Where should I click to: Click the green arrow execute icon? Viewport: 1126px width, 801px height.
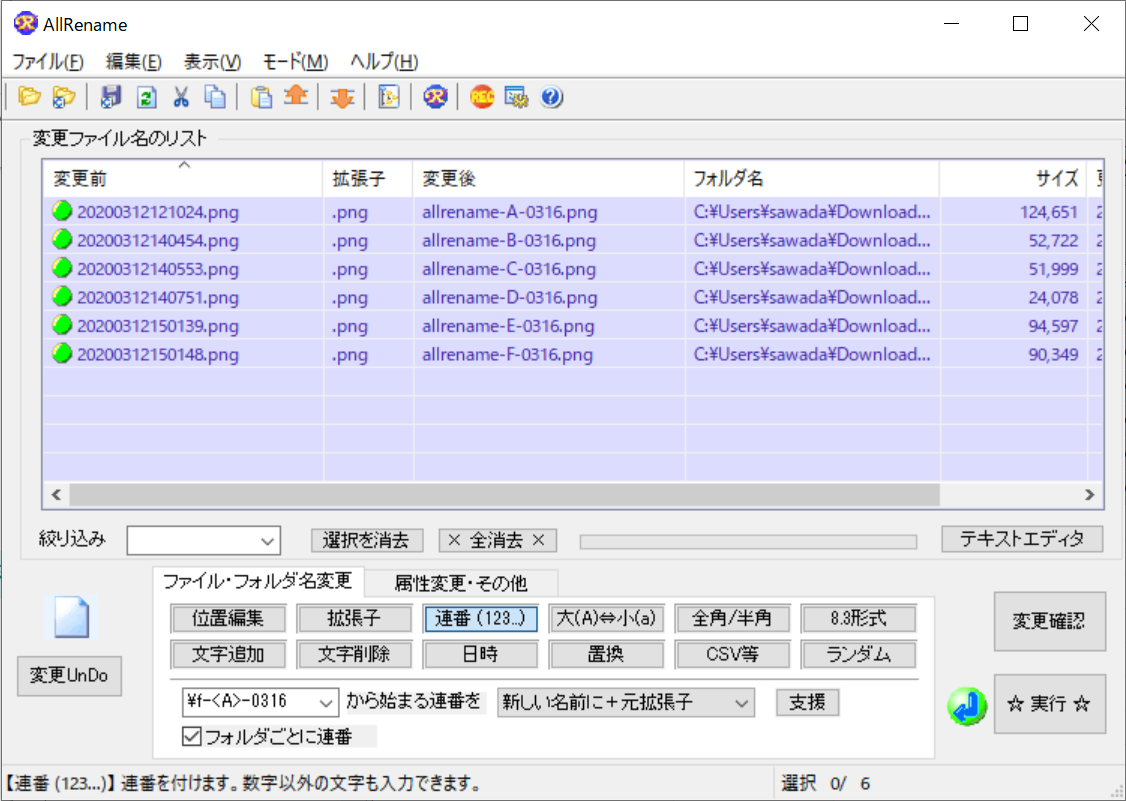[966, 705]
